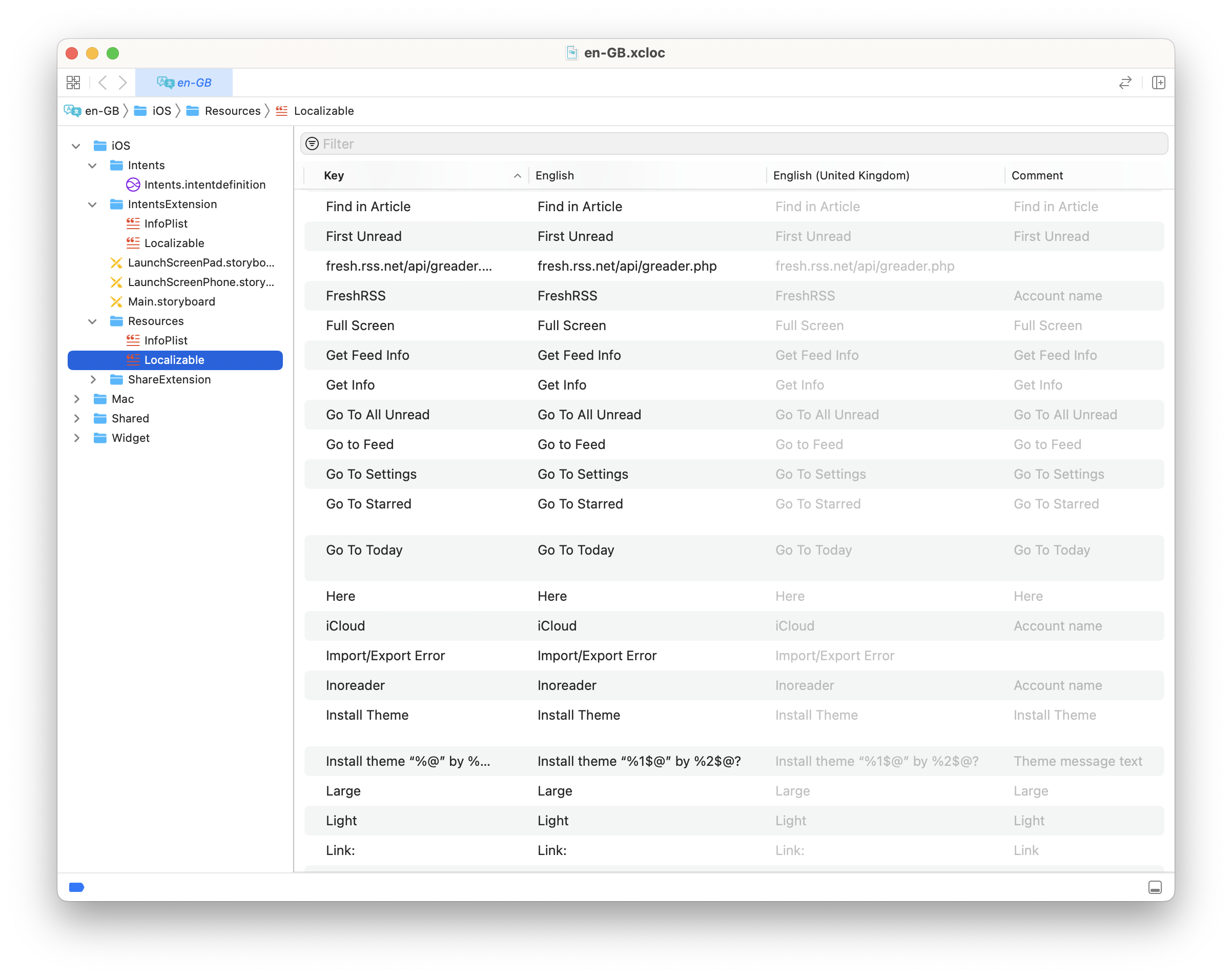Expand the Shared folder
Screen dimensions: 1232x977
pyautogui.click(x=76, y=418)
